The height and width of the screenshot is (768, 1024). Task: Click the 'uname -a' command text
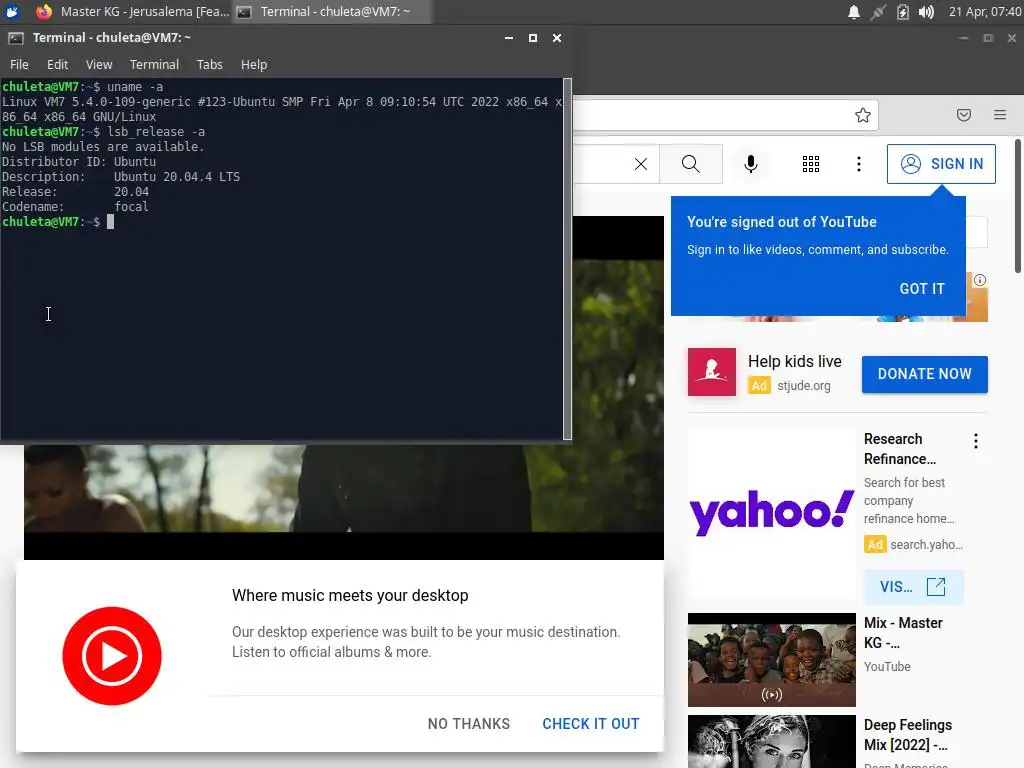click(x=135, y=87)
